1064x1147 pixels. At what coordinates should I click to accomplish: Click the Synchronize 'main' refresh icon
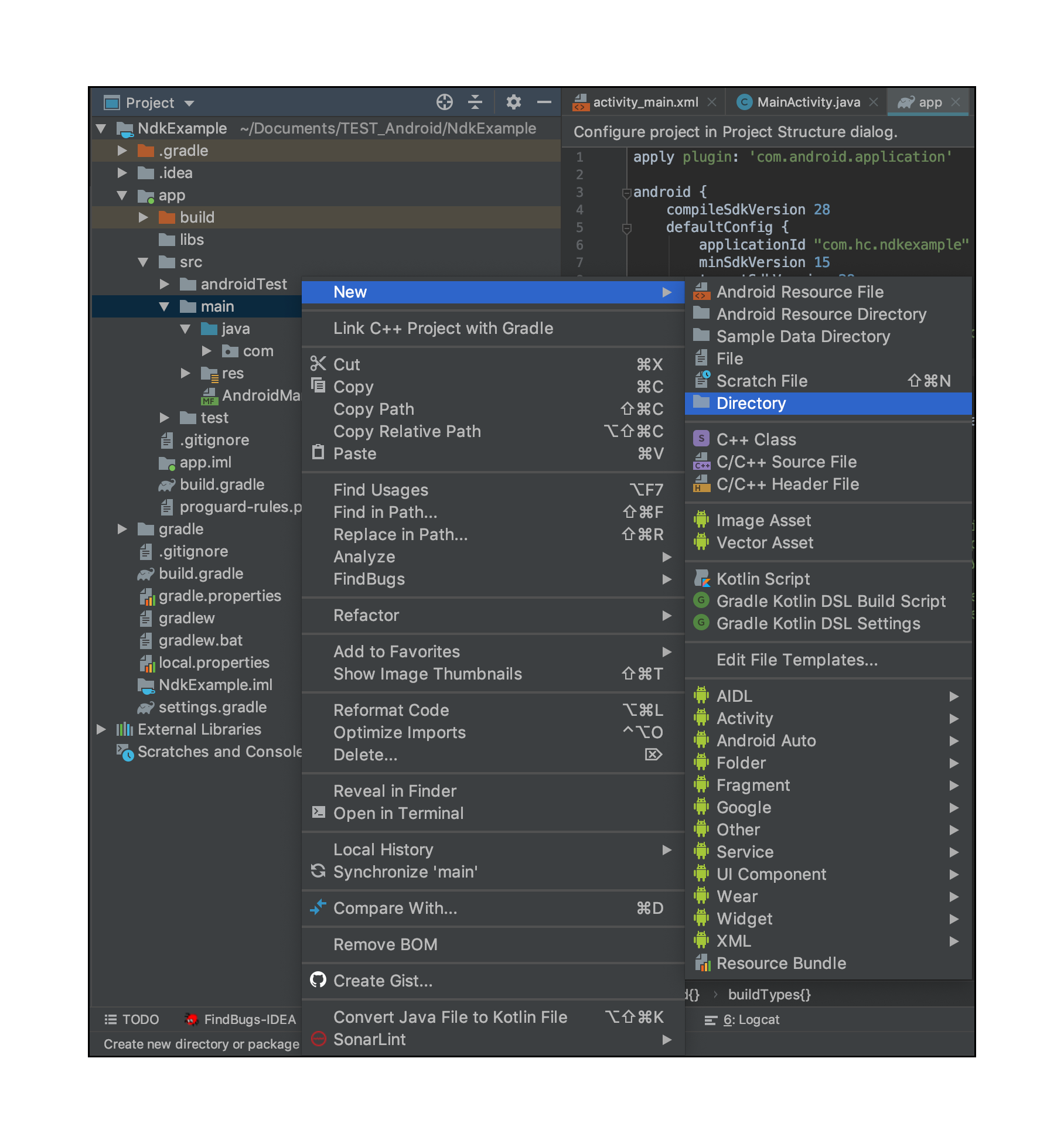click(318, 871)
